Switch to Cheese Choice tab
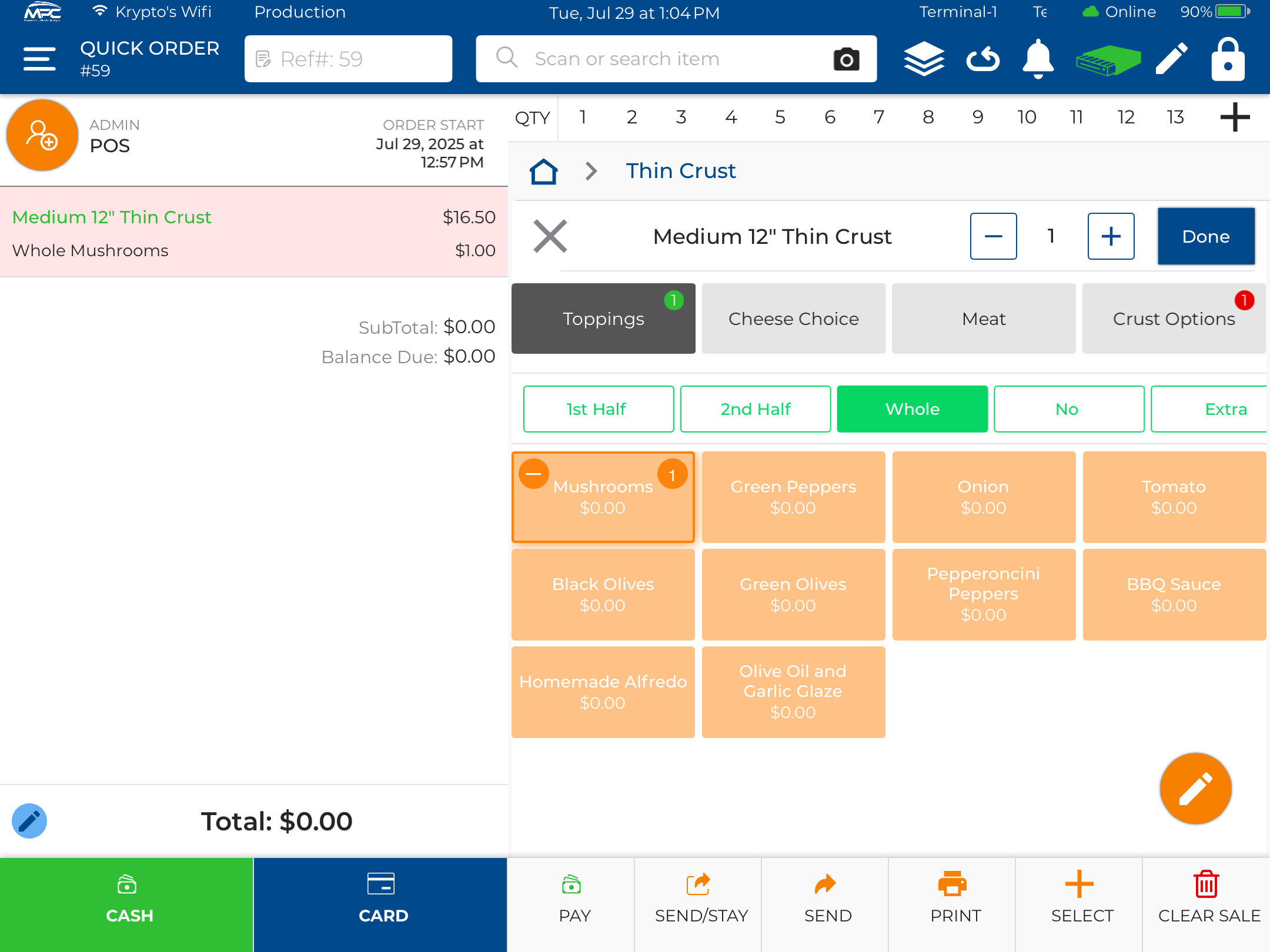Screen dimensions: 1270x952 (793, 319)
